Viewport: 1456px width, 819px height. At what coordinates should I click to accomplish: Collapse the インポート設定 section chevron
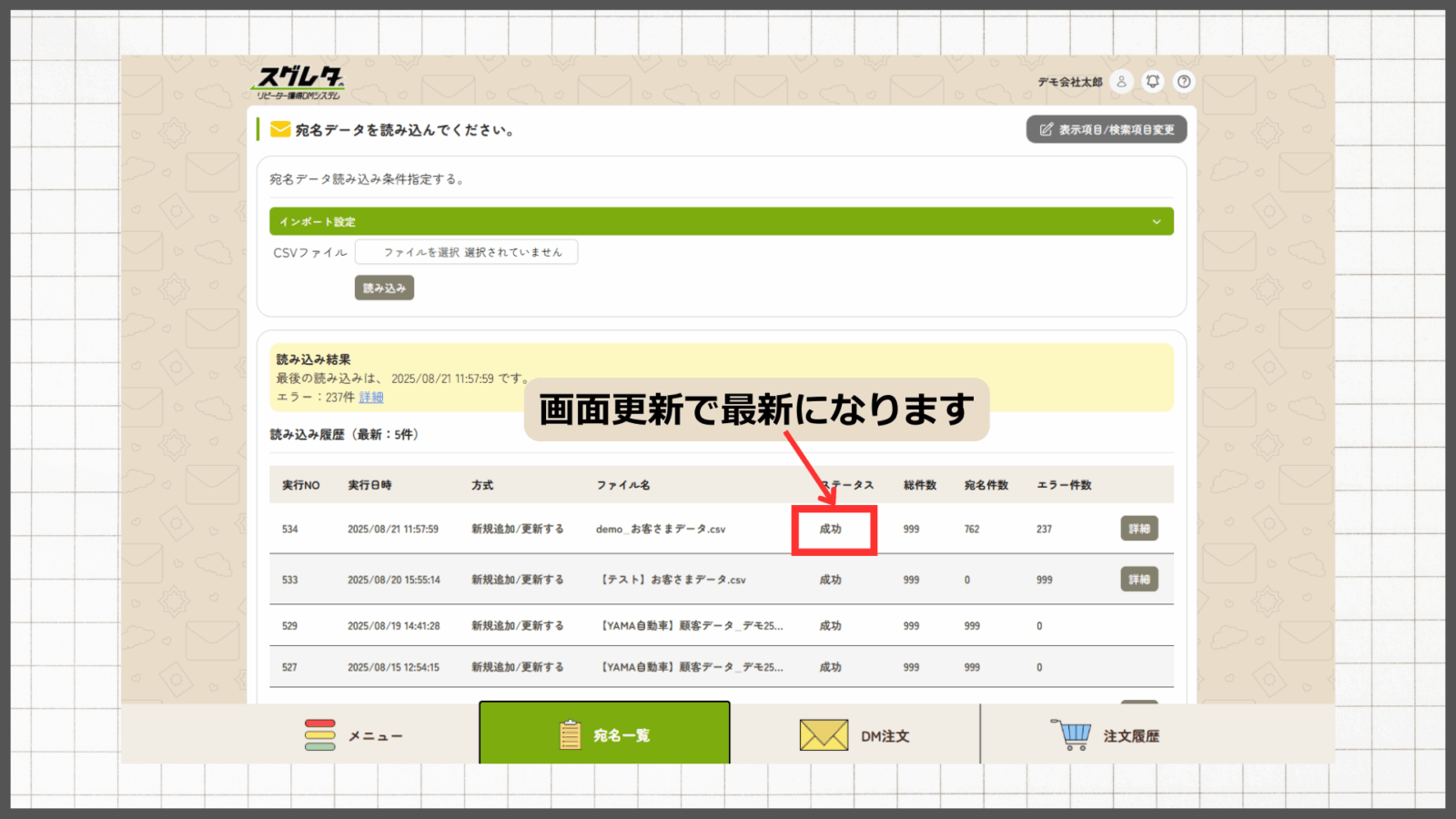point(1157,222)
